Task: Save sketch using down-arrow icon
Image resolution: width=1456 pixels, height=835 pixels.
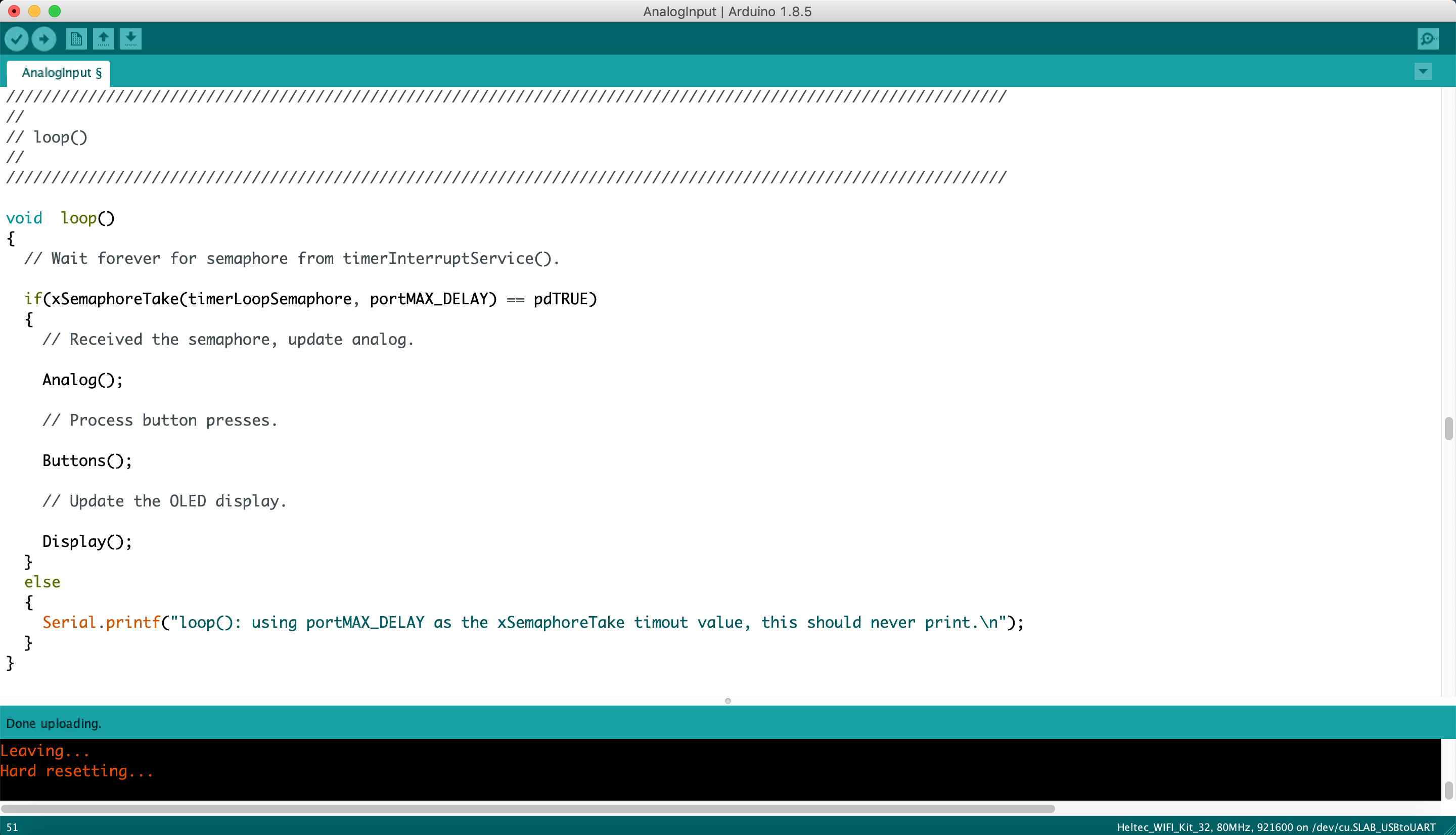Action: (x=131, y=39)
